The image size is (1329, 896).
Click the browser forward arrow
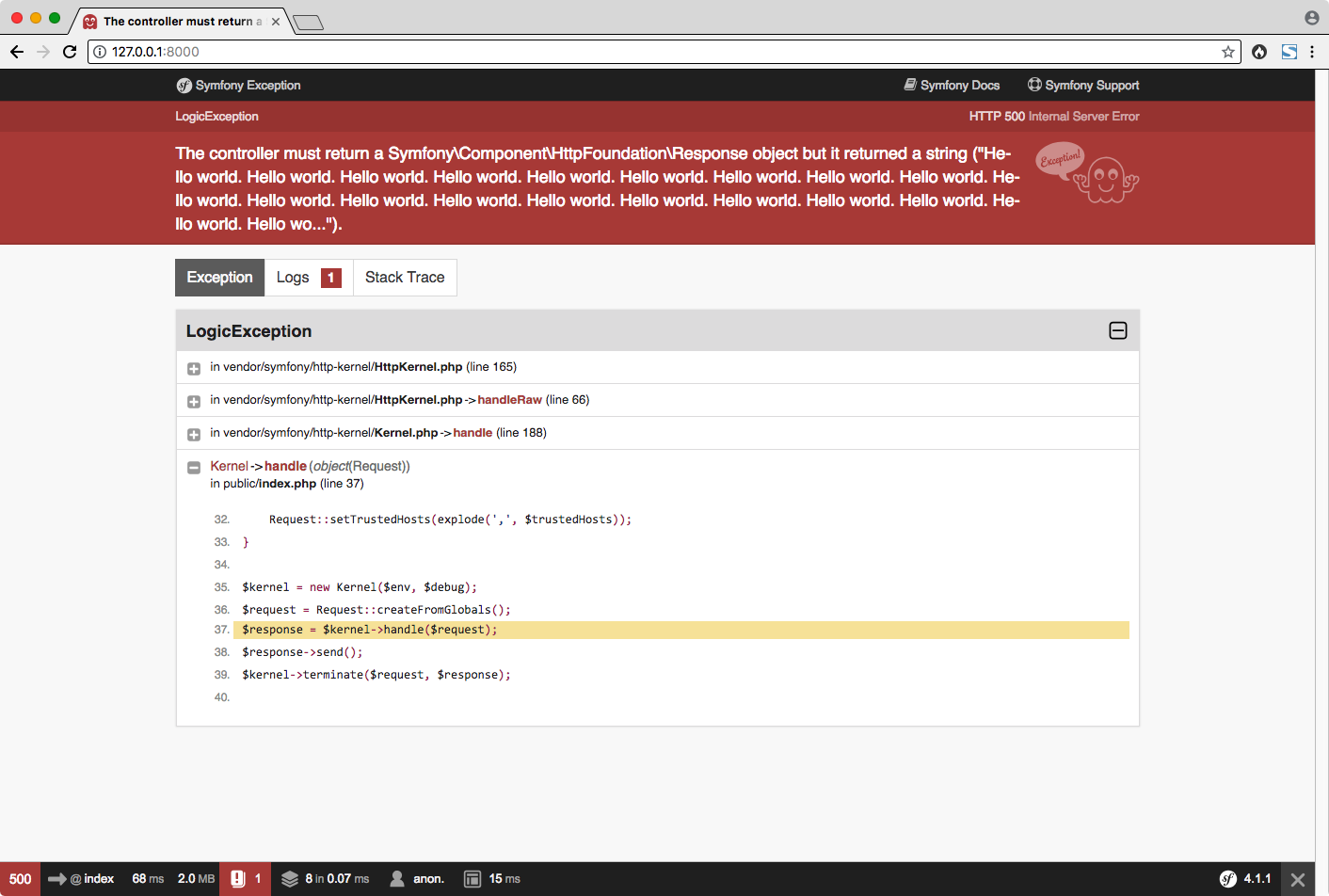[43, 52]
